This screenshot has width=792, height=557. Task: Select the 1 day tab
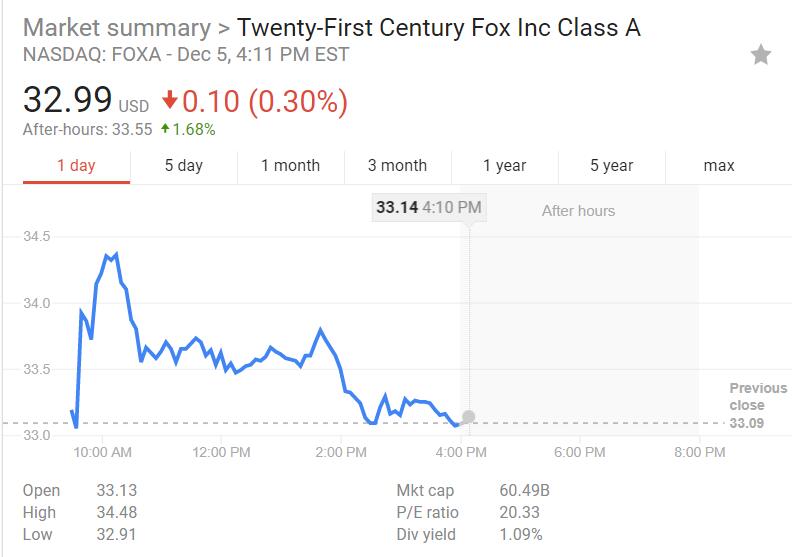[x=76, y=165]
